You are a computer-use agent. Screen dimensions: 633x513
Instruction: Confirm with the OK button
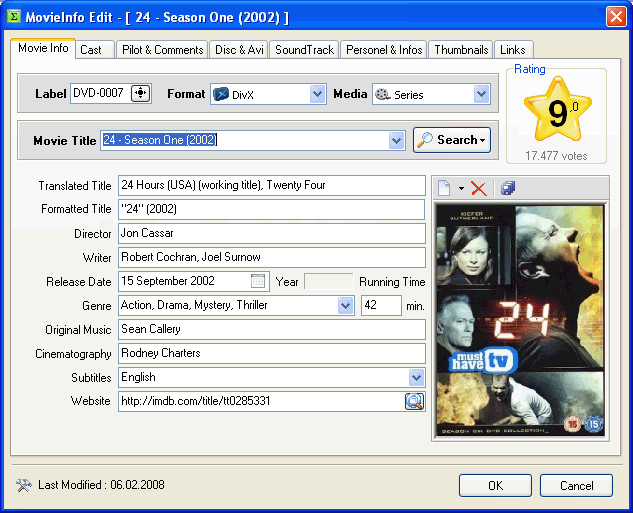pyautogui.click(x=495, y=485)
